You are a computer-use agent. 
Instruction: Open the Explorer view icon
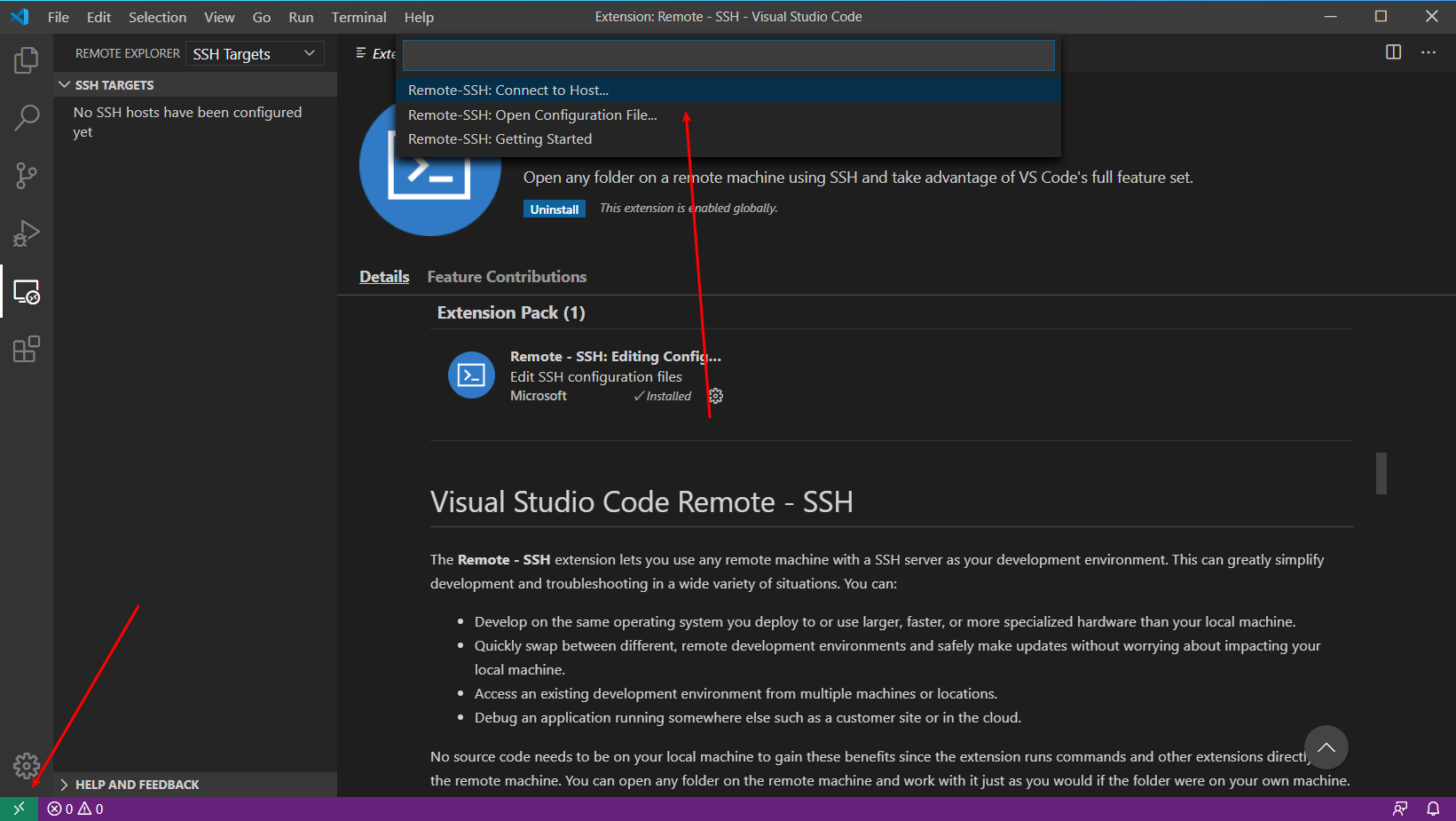point(26,59)
